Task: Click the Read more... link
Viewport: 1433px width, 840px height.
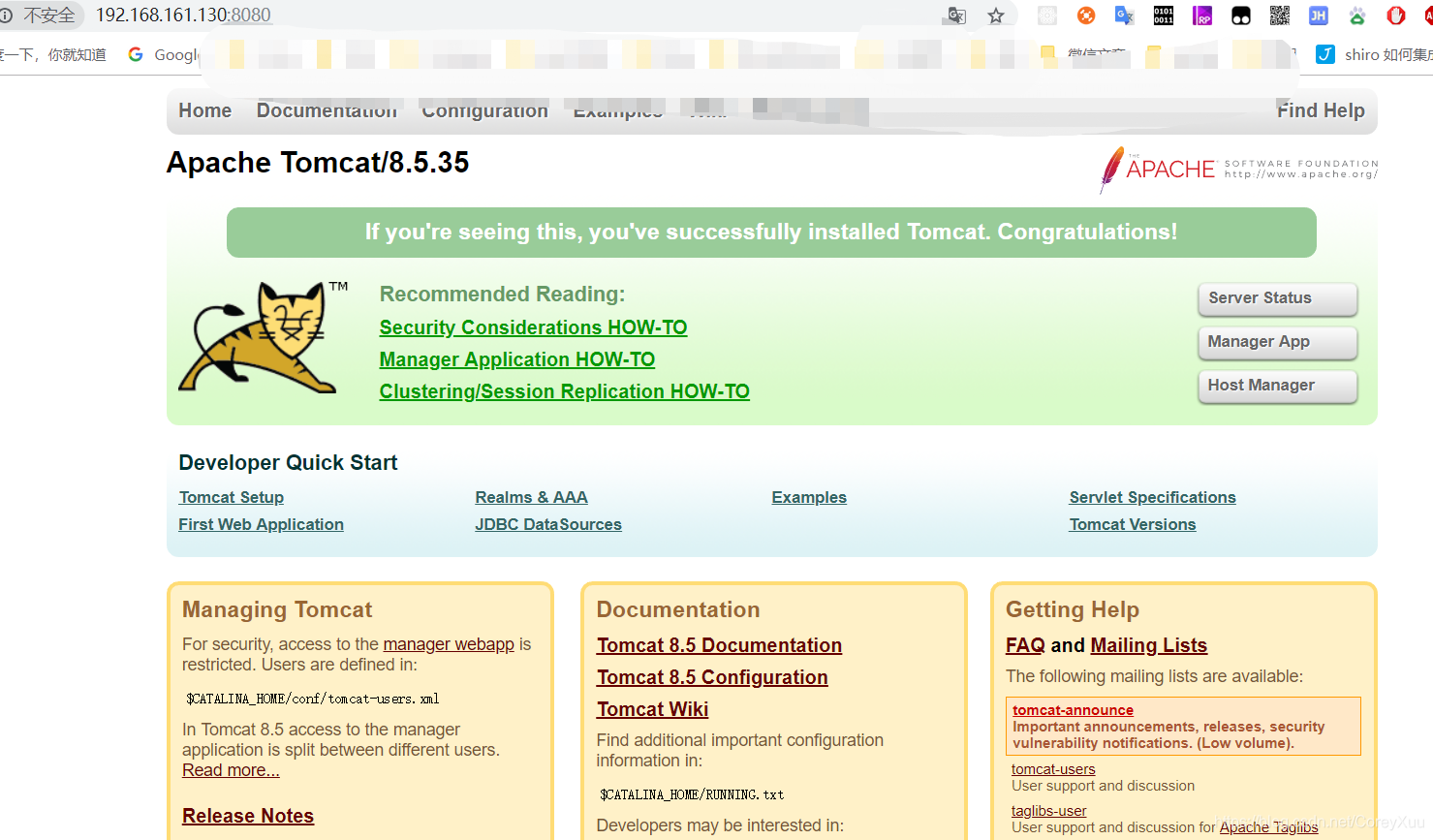Action: [x=231, y=770]
